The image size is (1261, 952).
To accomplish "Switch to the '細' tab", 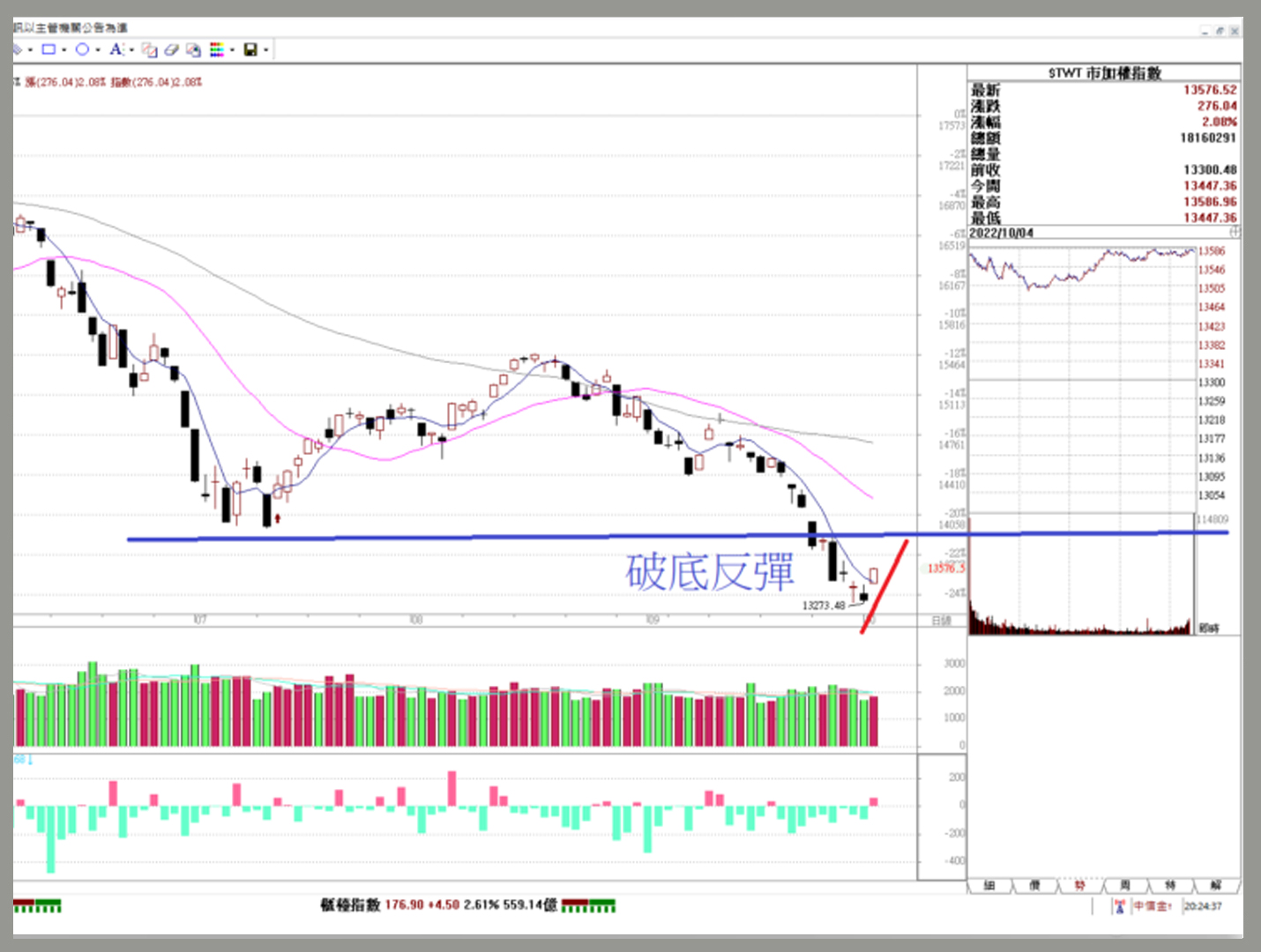I will [989, 885].
